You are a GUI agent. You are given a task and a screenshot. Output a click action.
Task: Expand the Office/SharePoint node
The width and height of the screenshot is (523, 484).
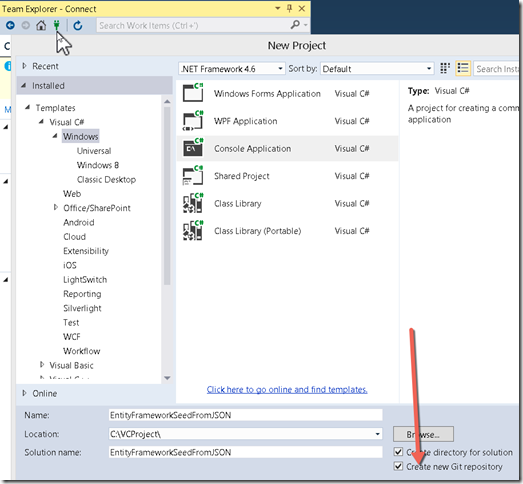[x=56, y=207]
